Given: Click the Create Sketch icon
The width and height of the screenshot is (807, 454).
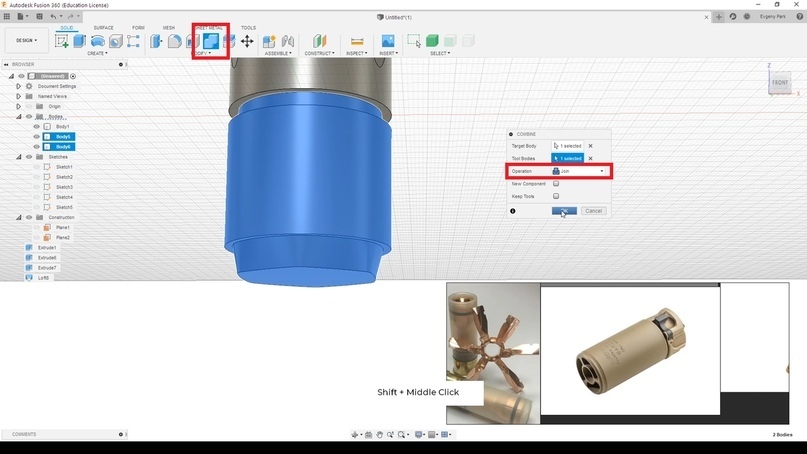Looking at the screenshot, I should (62, 41).
